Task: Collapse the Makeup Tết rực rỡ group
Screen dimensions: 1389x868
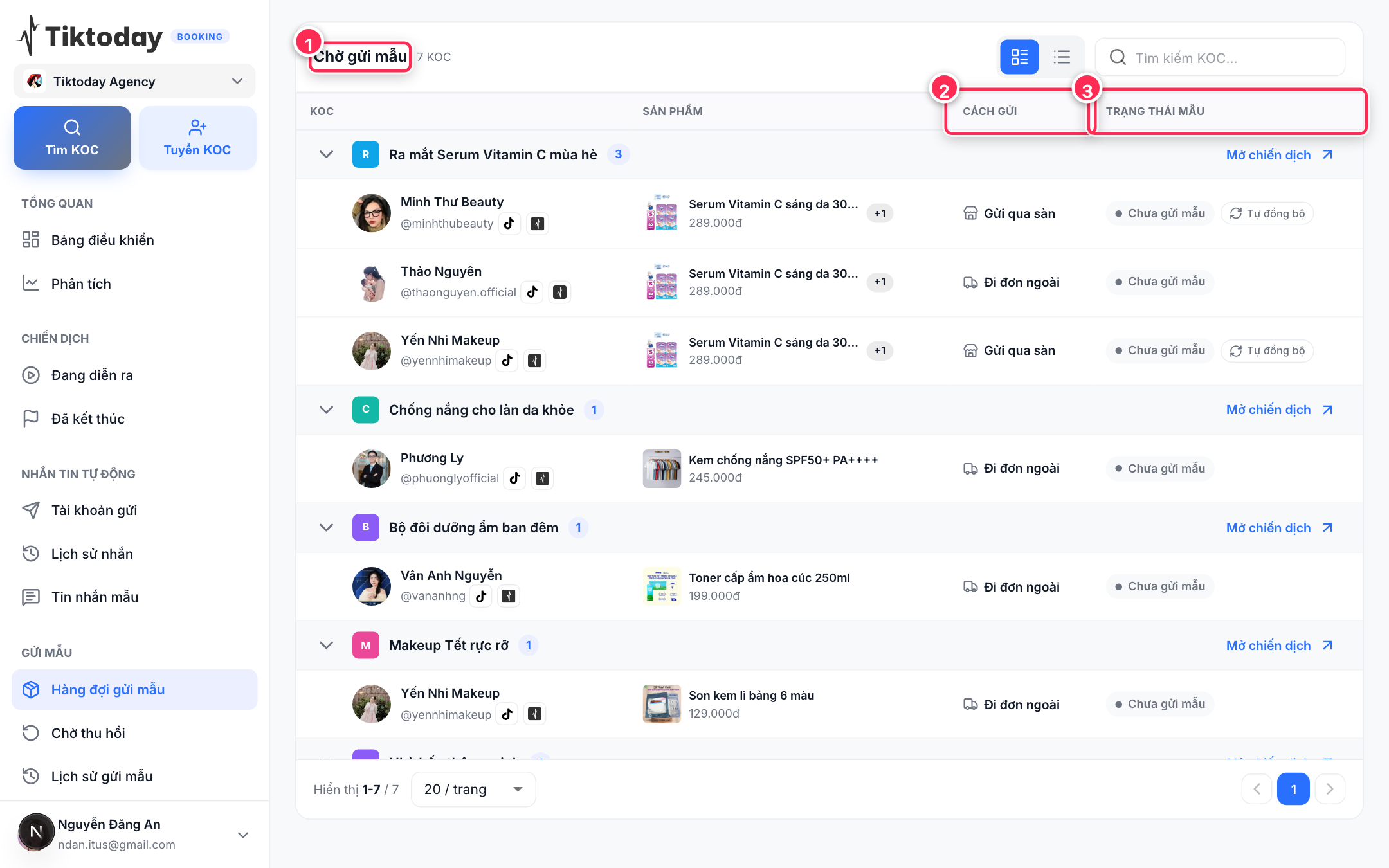Action: pos(327,645)
